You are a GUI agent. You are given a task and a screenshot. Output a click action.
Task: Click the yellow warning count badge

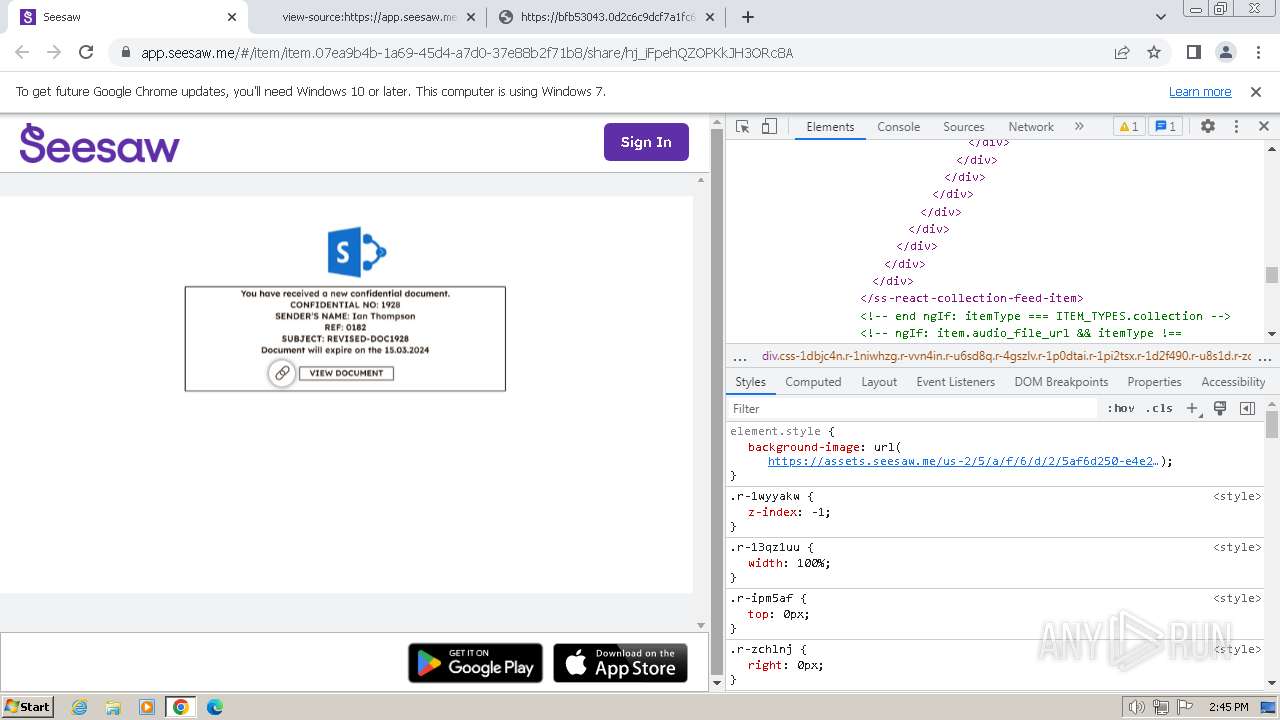[1128, 127]
